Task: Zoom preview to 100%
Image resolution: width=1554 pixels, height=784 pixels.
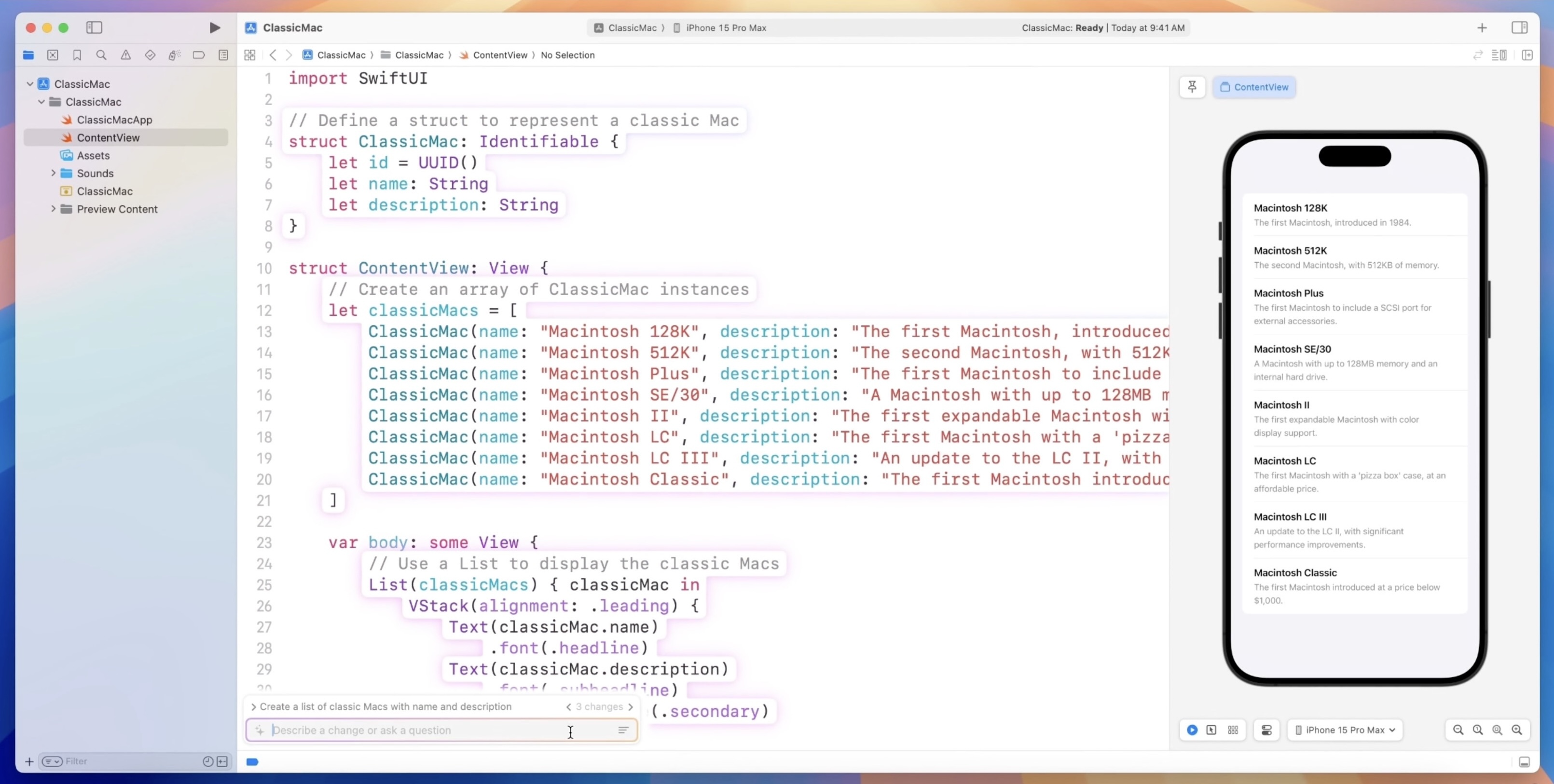Action: [1478, 730]
